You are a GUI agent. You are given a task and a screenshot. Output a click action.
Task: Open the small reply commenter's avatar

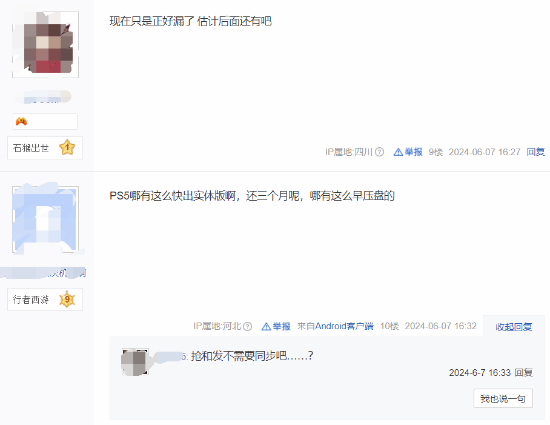pyautogui.click(x=135, y=362)
